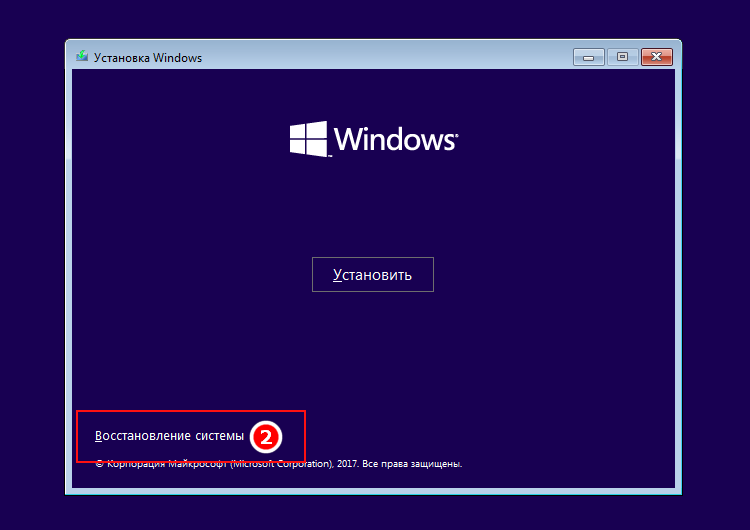This screenshot has width=750, height=530.
Task: Click the Windows logo in the center
Action: point(374,139)
